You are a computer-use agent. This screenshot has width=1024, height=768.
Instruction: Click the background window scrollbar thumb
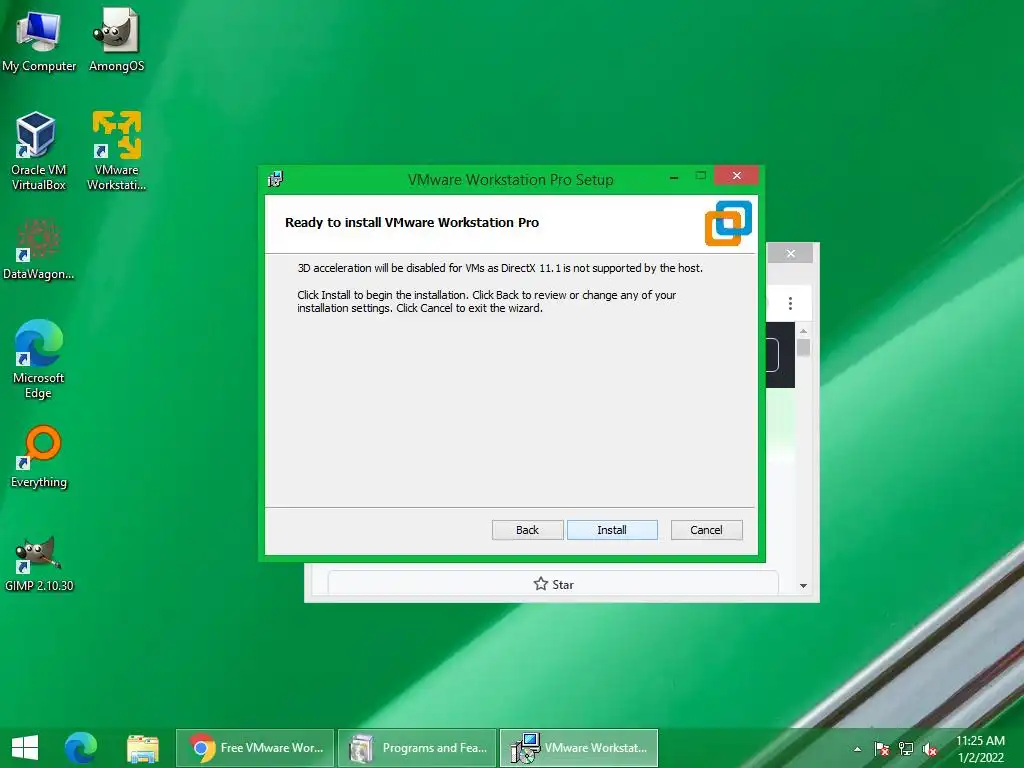[x=803, y=347]
